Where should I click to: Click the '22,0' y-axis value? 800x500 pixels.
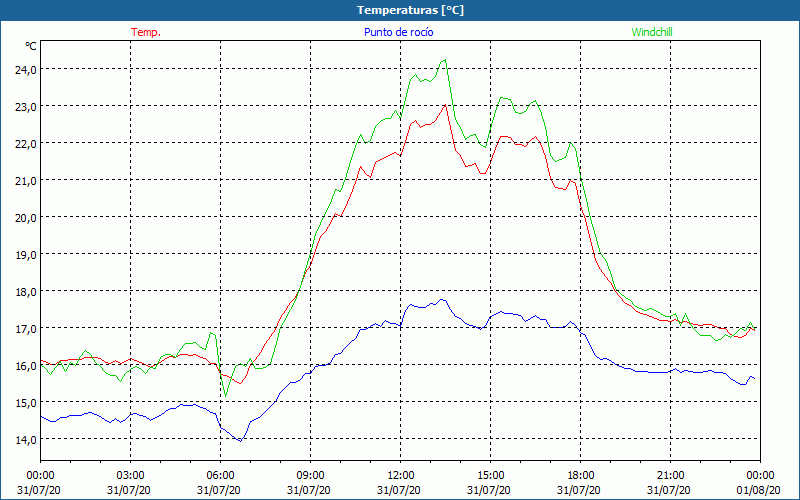(x=26, y=143)
